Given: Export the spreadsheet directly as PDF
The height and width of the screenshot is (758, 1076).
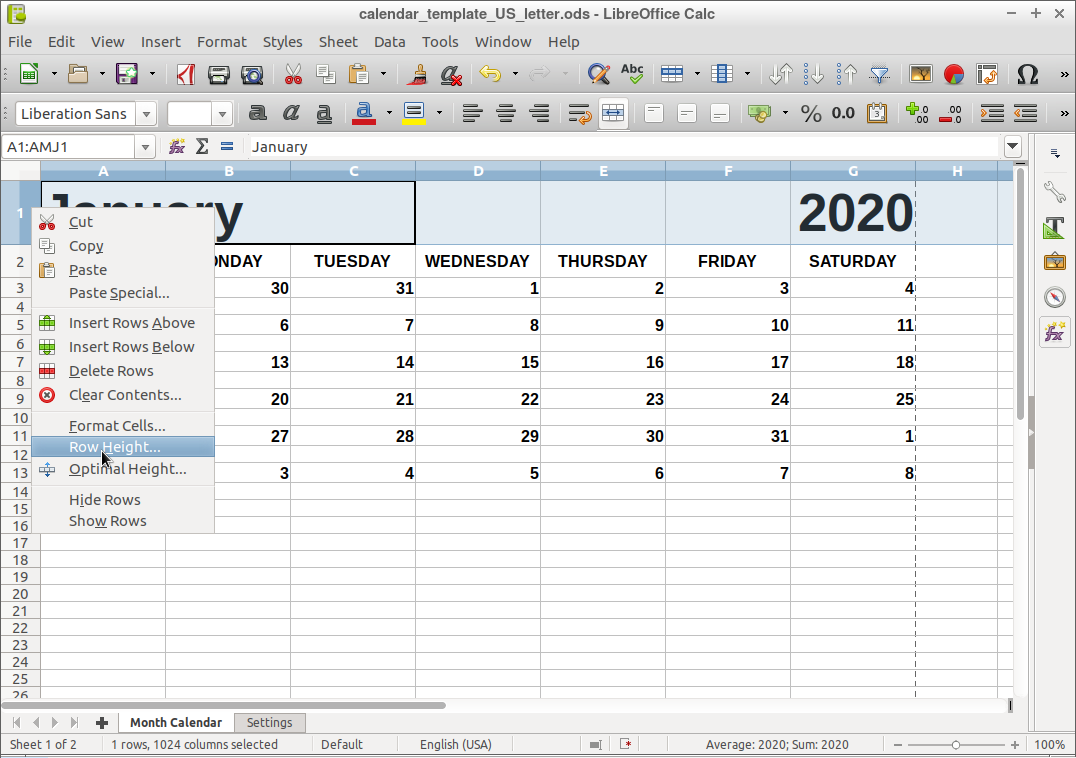Looking at the screenshot, I should click(x=185, y=74).
